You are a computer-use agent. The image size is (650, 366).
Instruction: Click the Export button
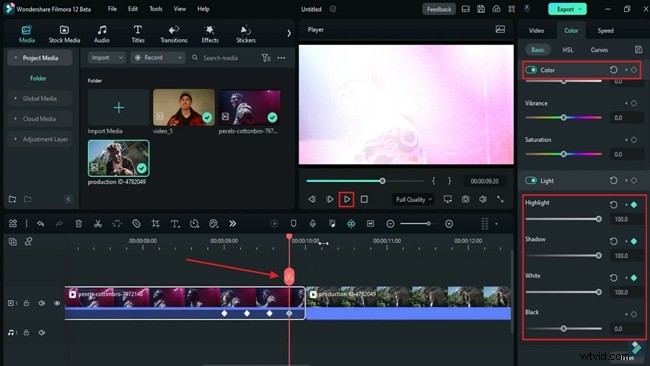[567, 9]
